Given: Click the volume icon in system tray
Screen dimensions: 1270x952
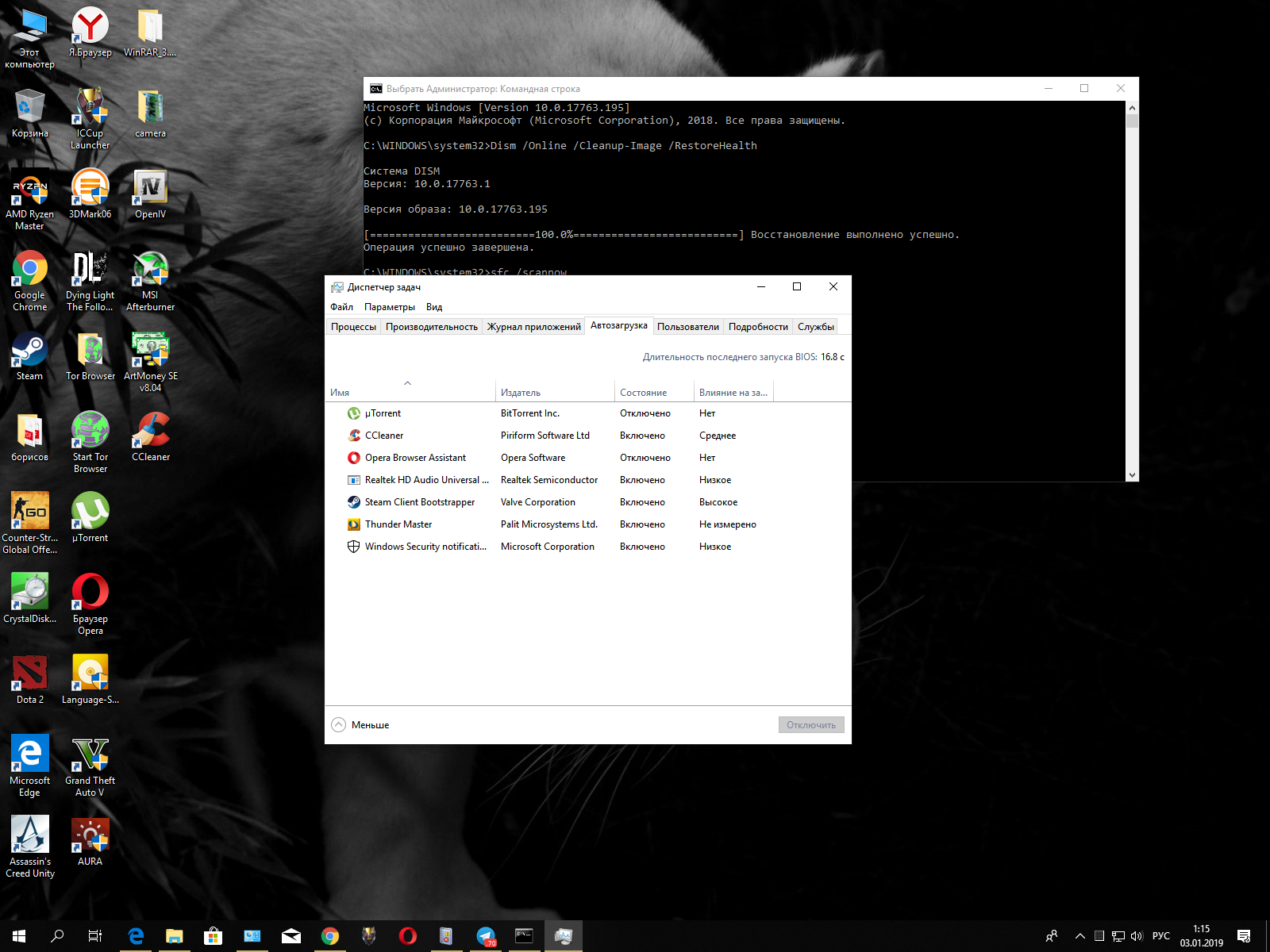Looking at the screenshot, I should point(1137,936).
